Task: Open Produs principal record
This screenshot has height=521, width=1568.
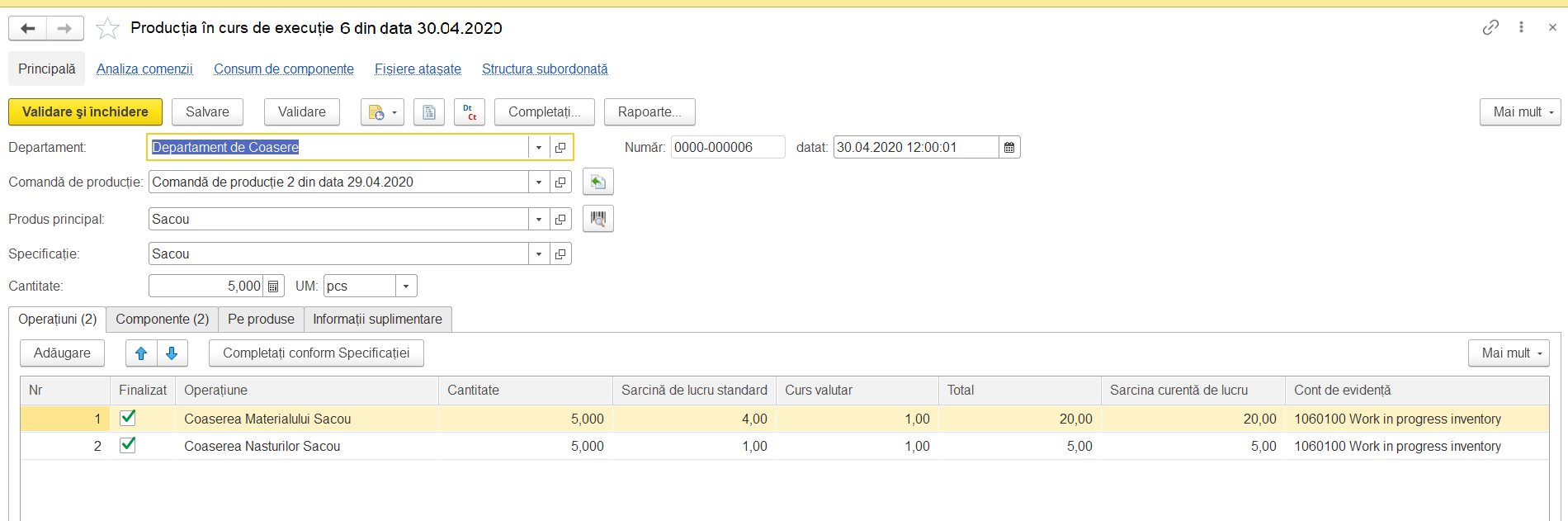Action: point(560,220)
